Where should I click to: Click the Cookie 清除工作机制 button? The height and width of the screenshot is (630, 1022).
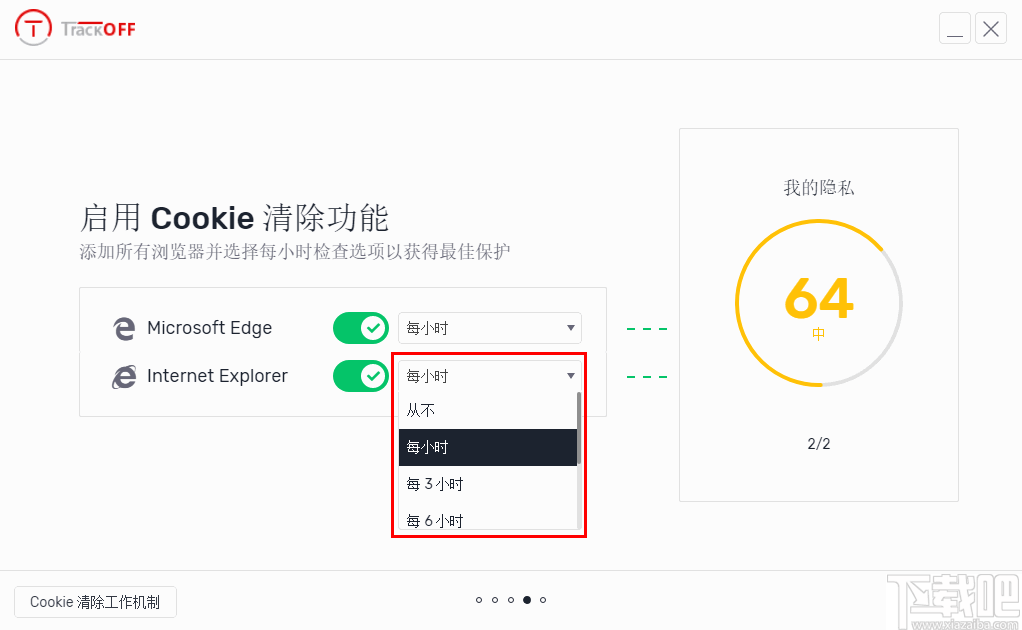click(x=94, y=601)
